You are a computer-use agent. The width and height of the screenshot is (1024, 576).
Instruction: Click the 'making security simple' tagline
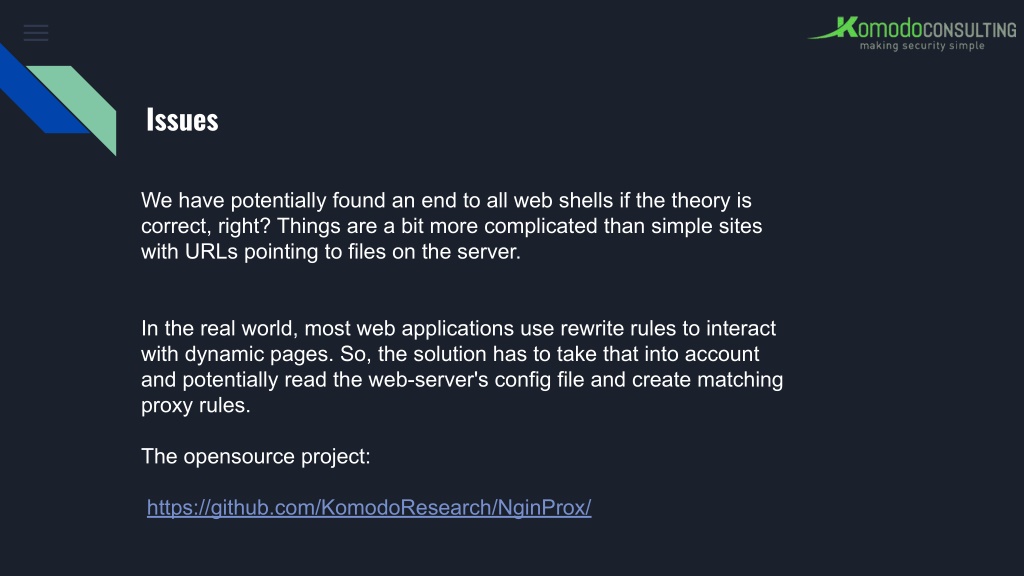(922, 46)
